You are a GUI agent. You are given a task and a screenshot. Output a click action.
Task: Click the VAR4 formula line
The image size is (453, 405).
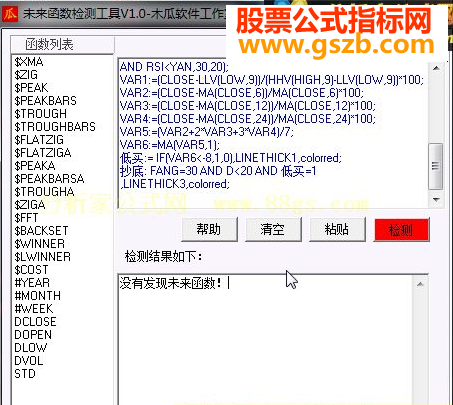coord(248,119)
